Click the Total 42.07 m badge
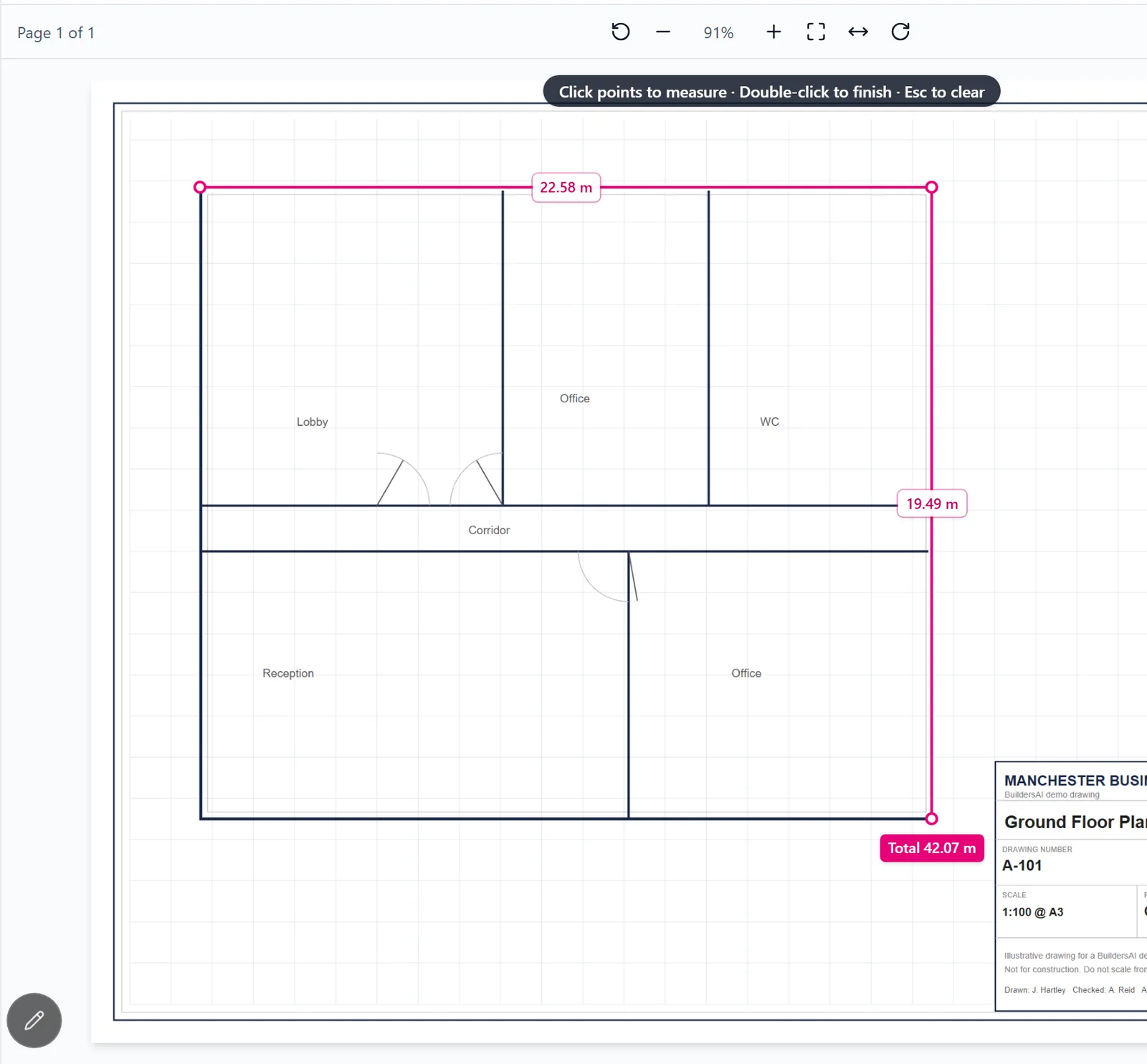 [x=932, y=848]
